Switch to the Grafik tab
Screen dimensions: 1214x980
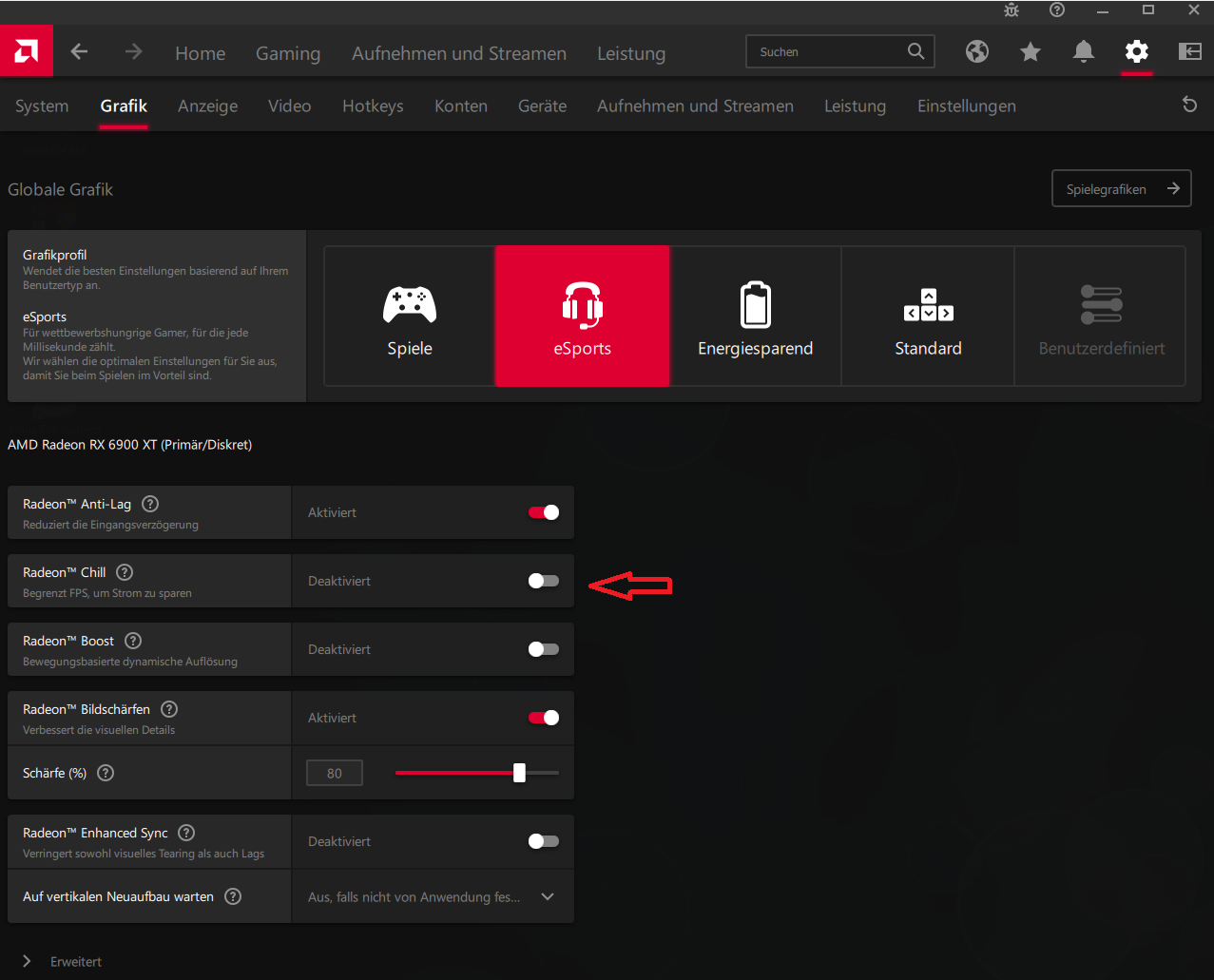tap(124, 106)
